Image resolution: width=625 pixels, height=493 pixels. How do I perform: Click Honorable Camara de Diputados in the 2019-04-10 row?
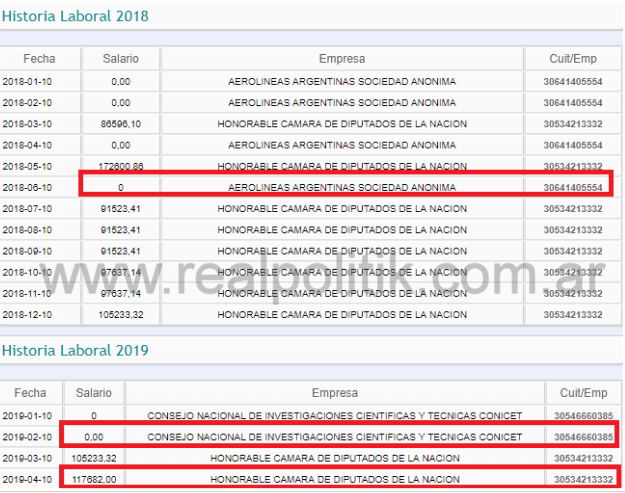(x=335, y=479)
